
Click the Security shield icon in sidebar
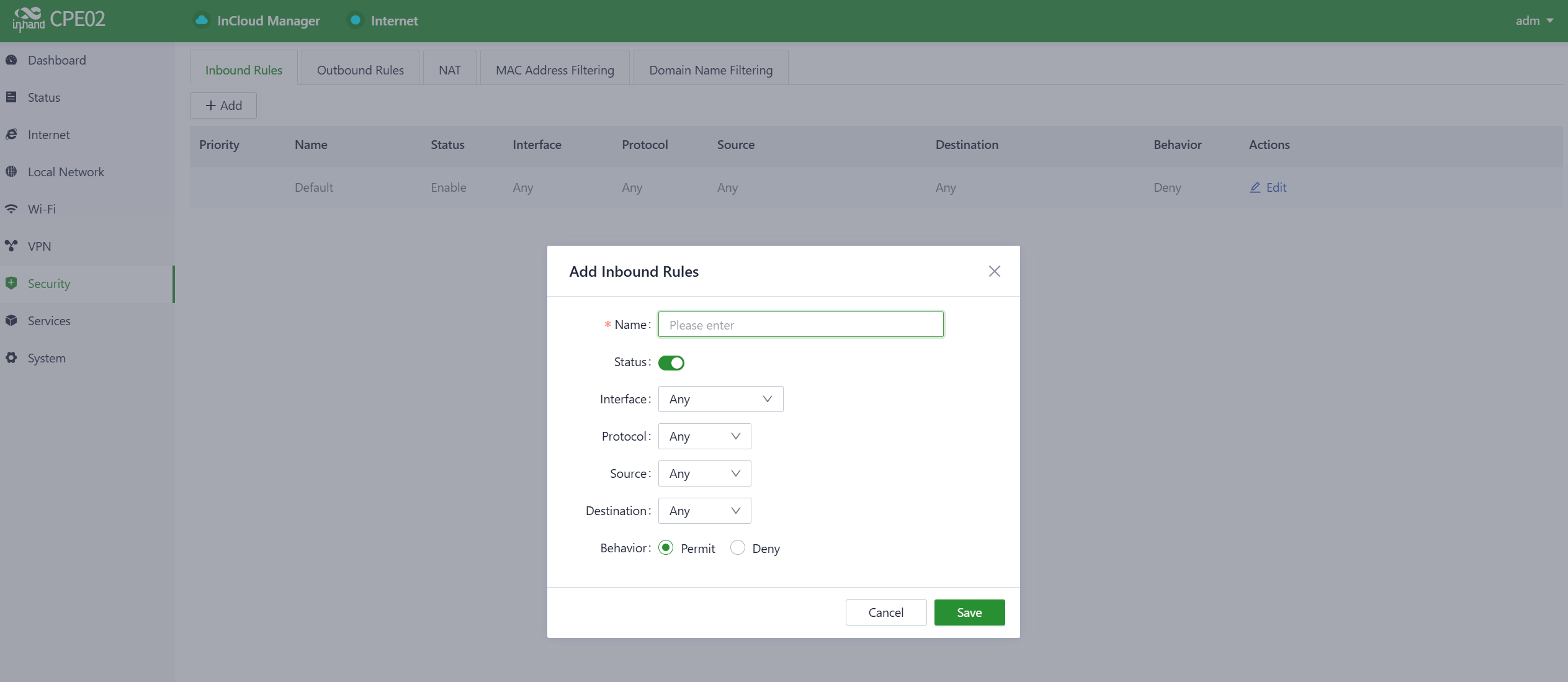11,284
